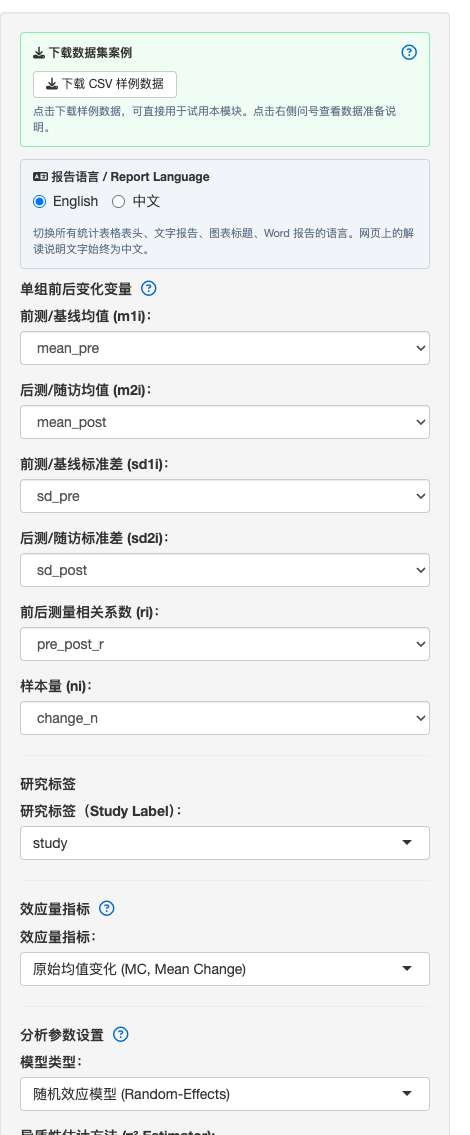Open the sd_pre standard deviation dropdown
The width and height of the screenshot is (470, 1135).
[224, 496]
